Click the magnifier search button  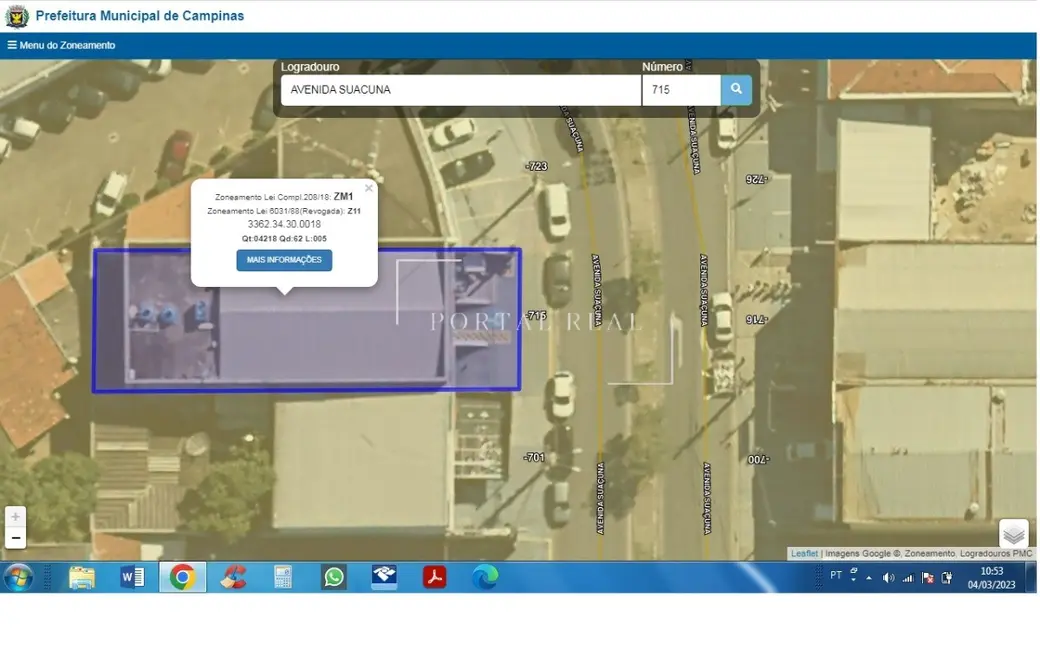tap(736, 90)
